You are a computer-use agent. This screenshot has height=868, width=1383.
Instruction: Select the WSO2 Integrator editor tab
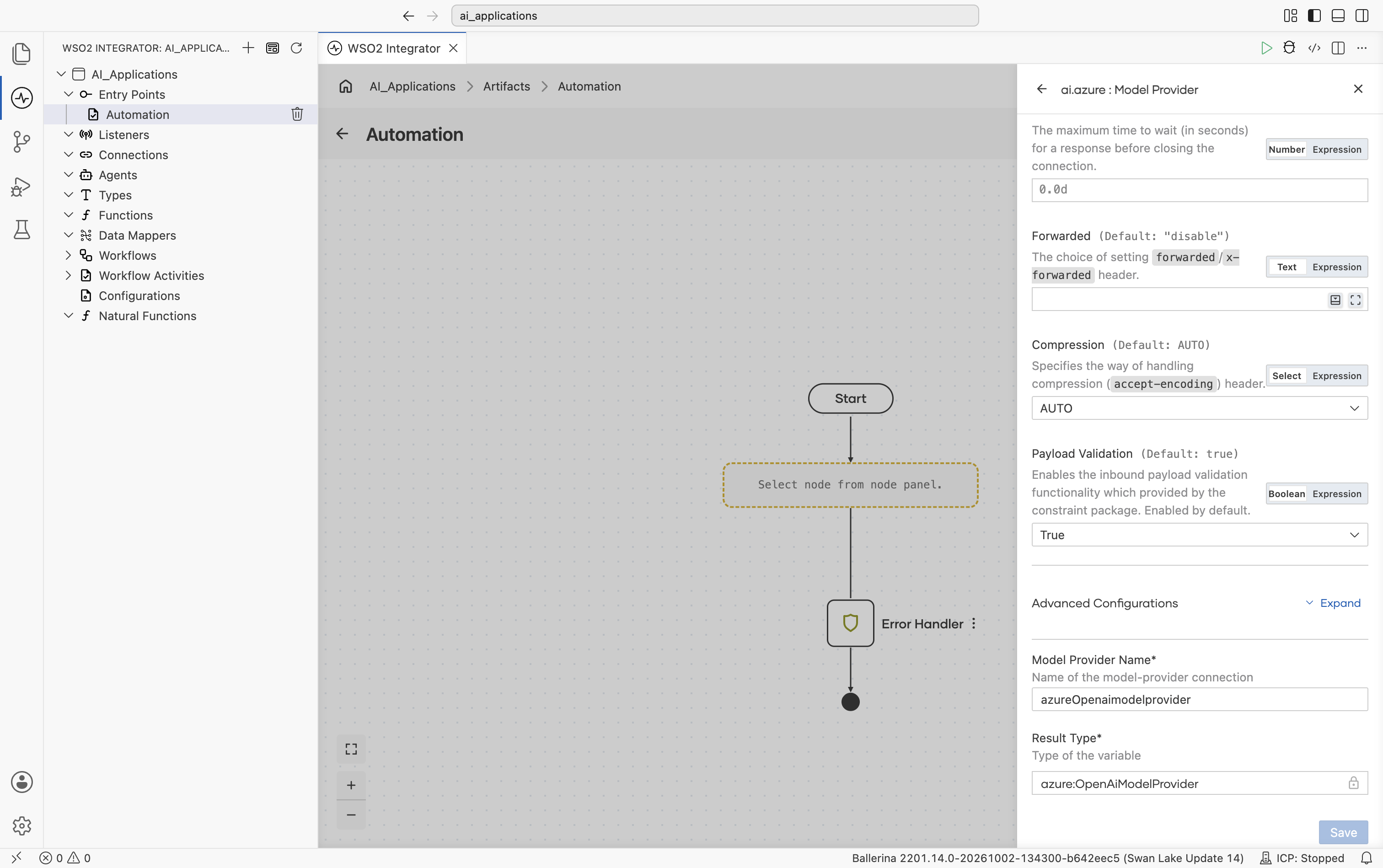coord(393,48)
